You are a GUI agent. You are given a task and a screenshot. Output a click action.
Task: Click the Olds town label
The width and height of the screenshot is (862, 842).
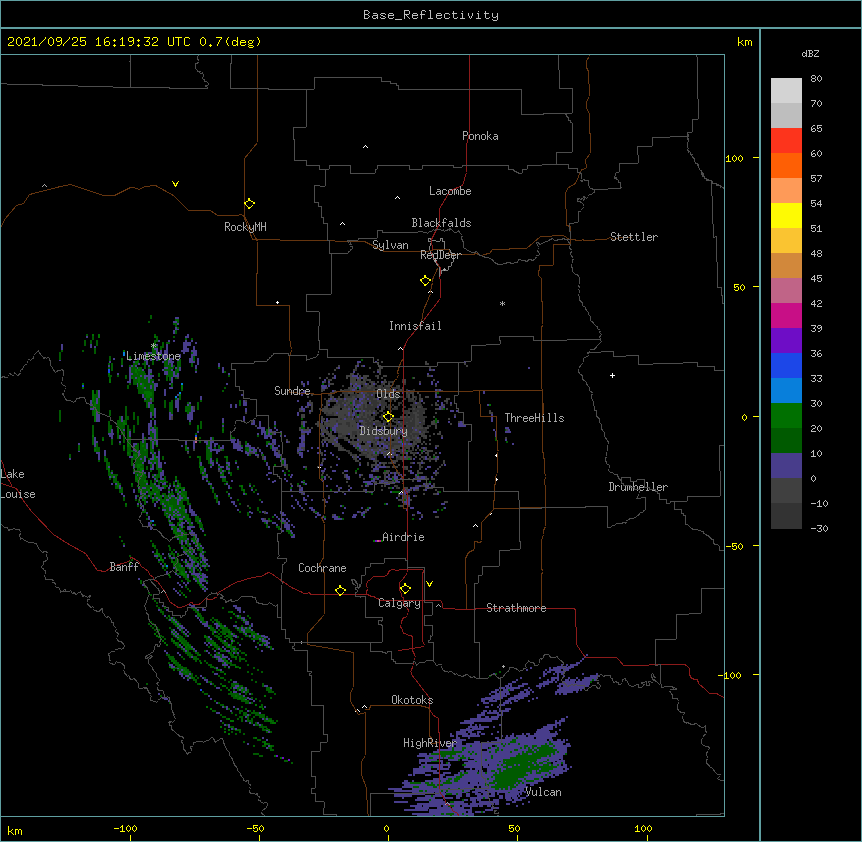click(388, 394)
